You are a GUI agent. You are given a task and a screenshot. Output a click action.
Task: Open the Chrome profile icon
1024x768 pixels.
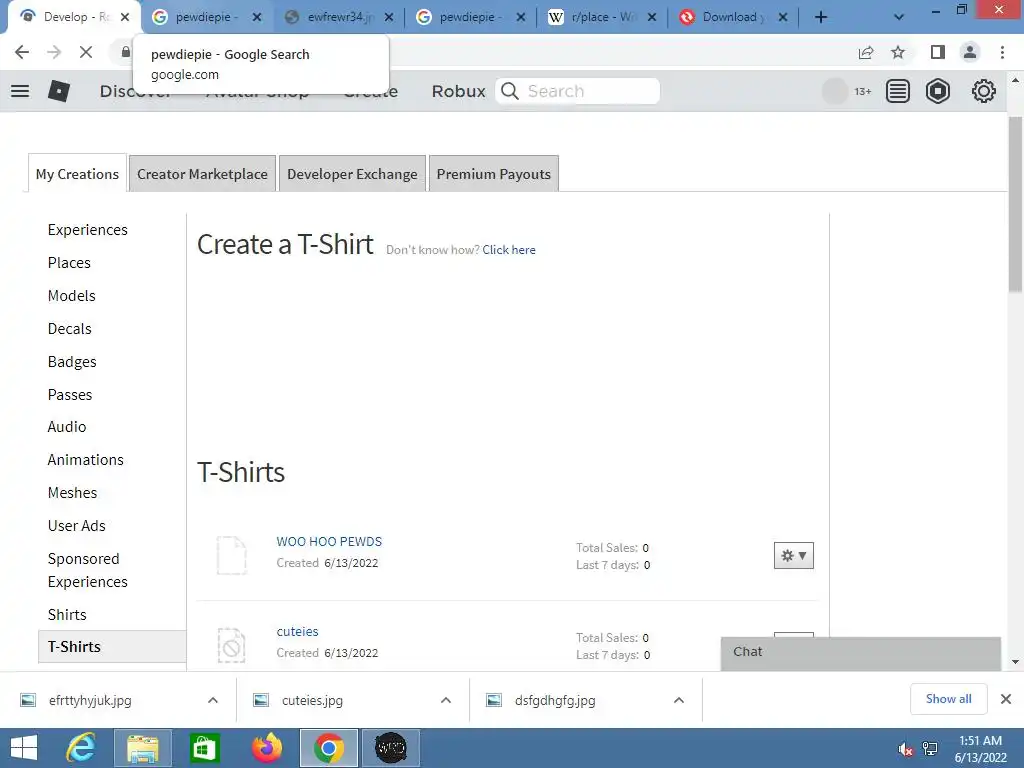pyautogui.click(x=970, y=52)
